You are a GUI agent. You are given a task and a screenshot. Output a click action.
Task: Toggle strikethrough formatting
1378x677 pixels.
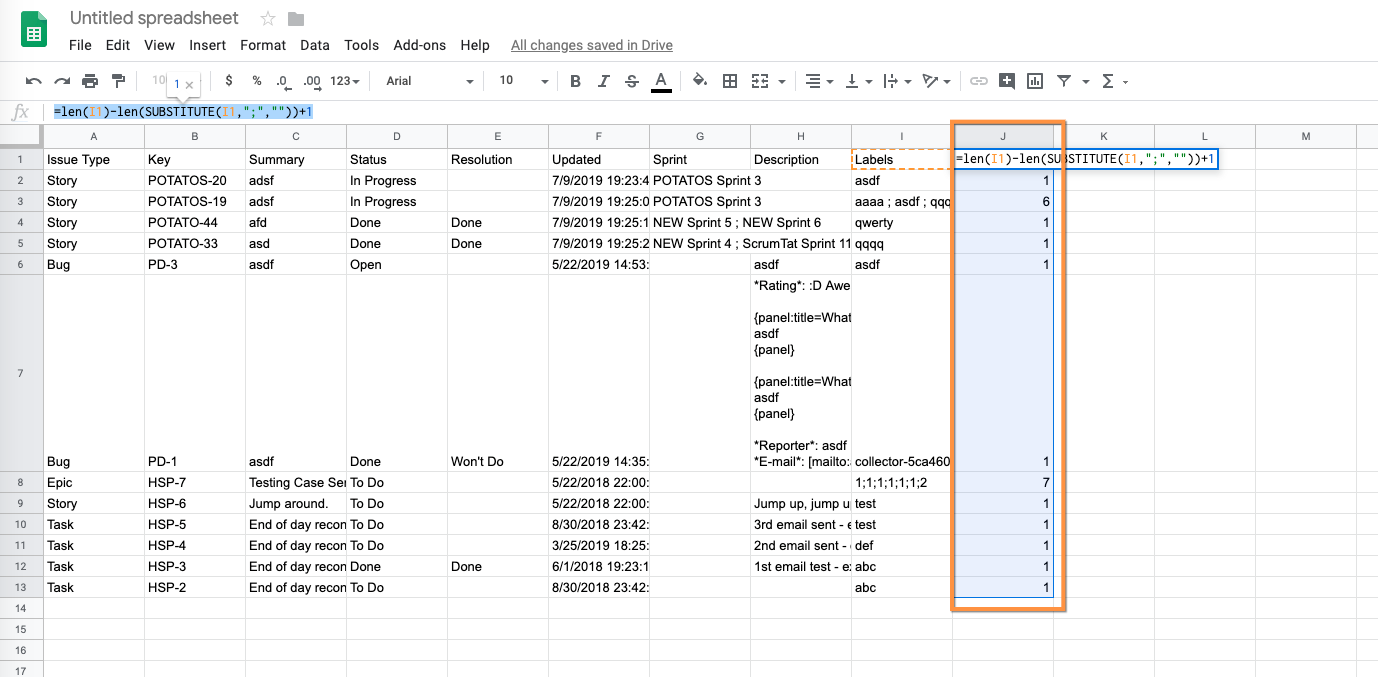(x=631, y=81)
